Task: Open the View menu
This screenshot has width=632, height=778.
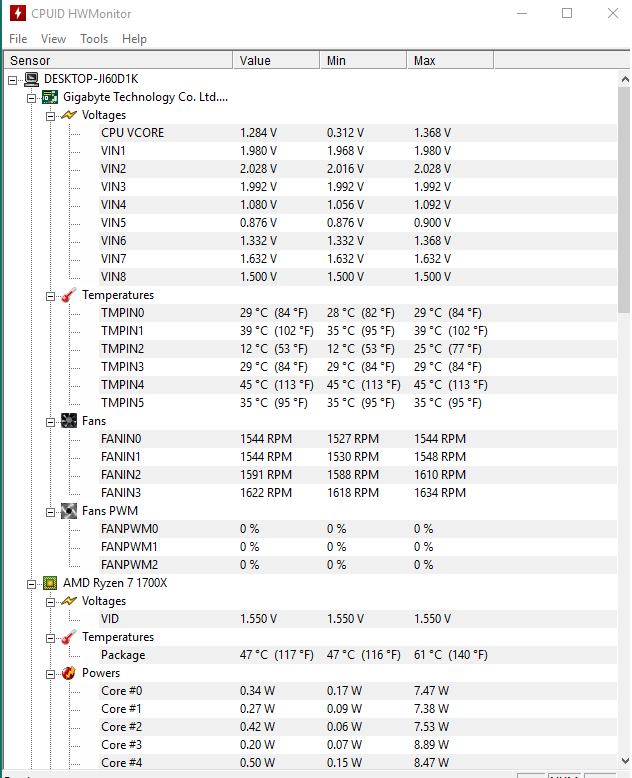Action: pyautogui.click(x=53, y=39)
